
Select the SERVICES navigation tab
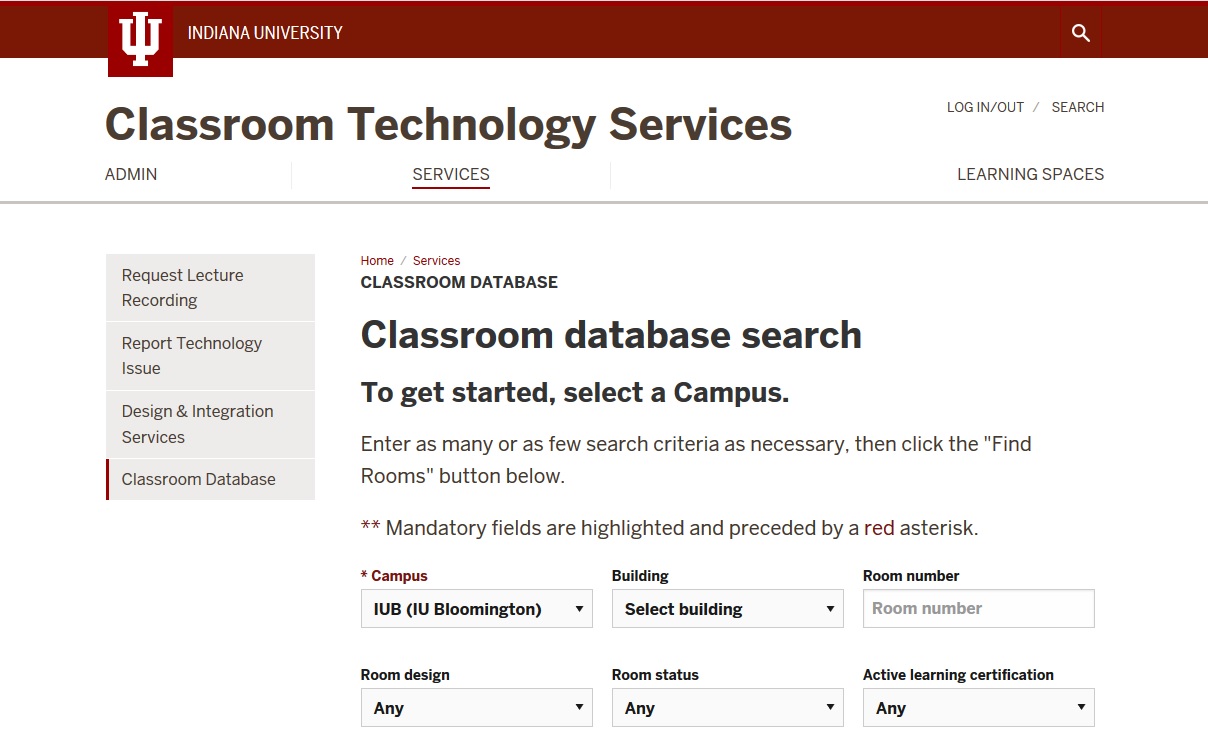point(451,174)
